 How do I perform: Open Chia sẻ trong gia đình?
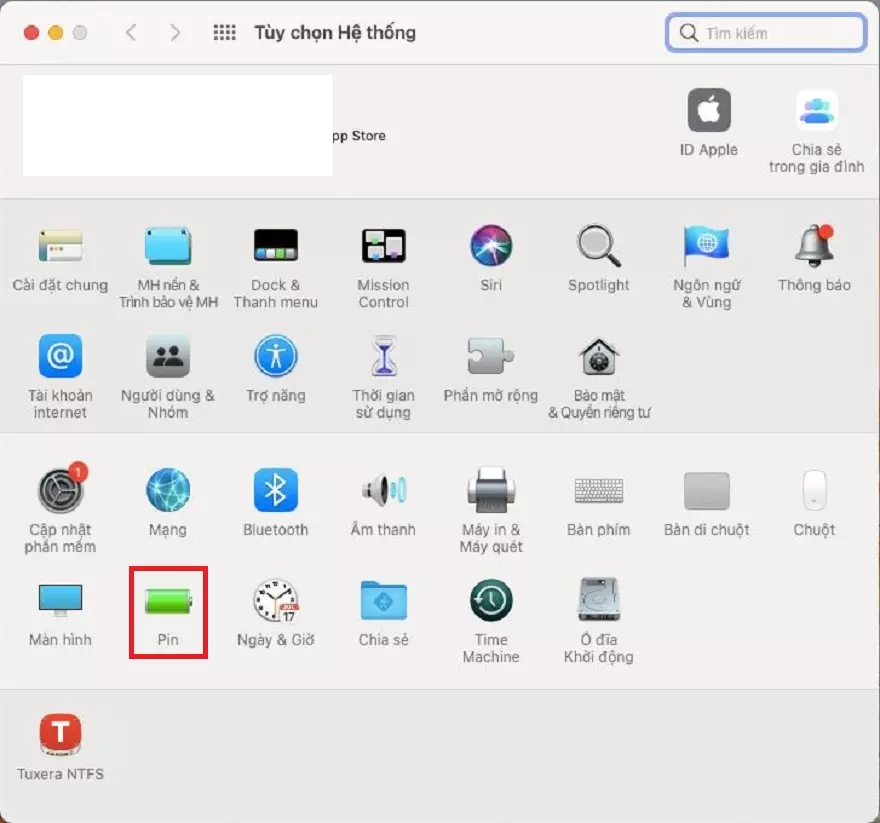coord(816,112)
